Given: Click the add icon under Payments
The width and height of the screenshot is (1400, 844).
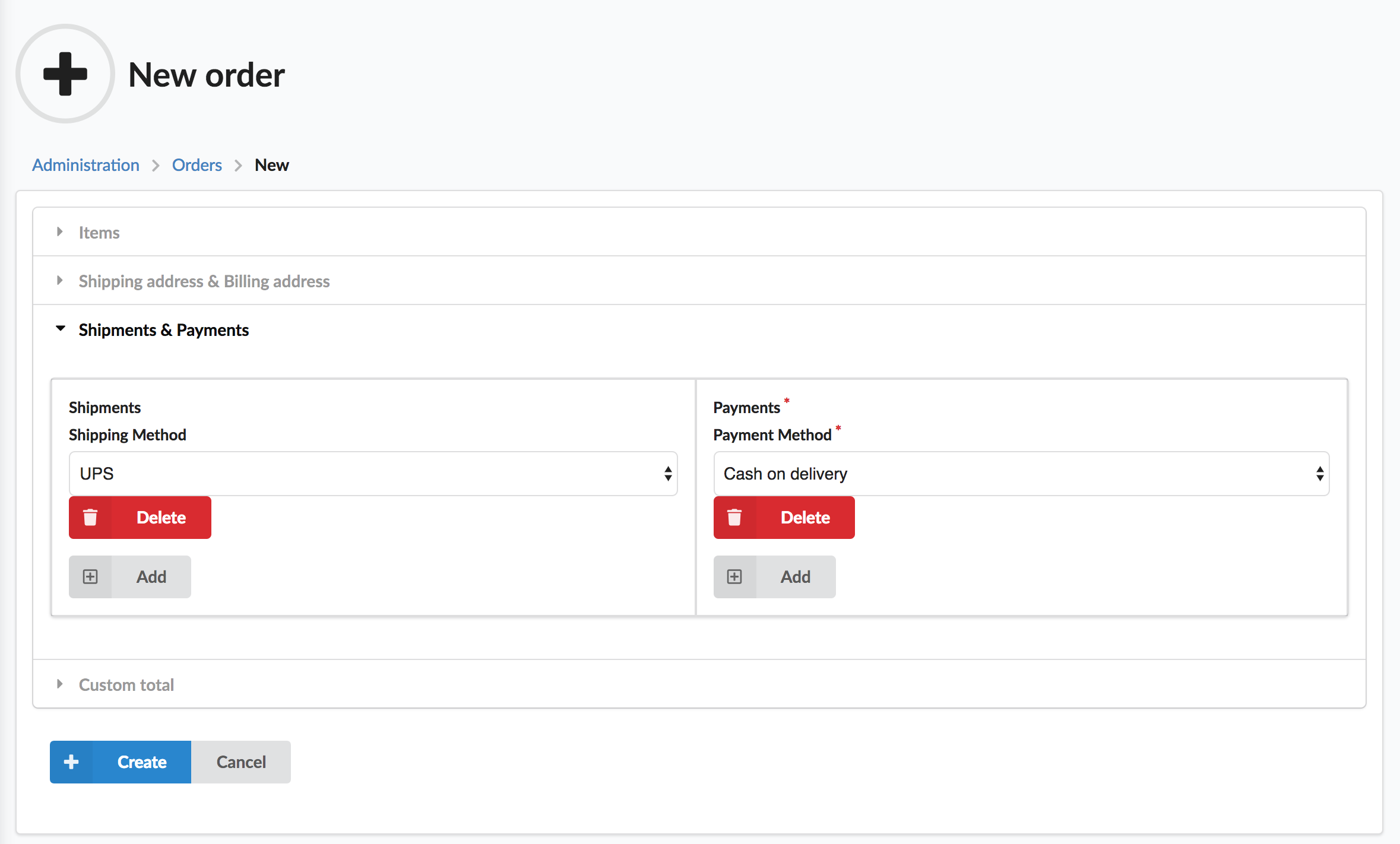Looking at the screenshot, I should 735,577.
